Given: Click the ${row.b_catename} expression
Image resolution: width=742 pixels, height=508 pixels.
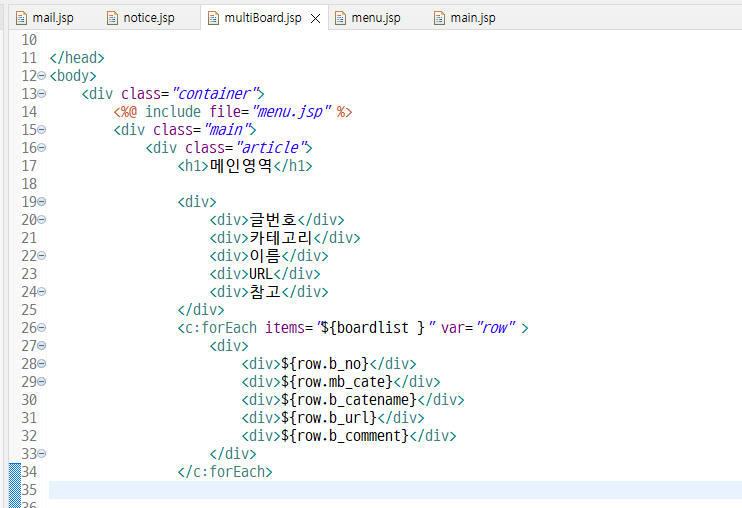Looking at the screenshot, I should [x=349, y=400].
